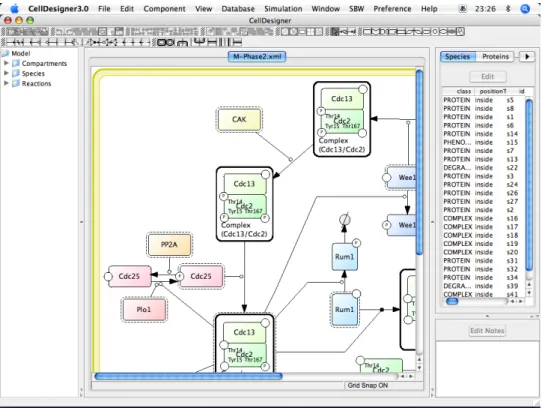Open the View menu
Viewport: 542px width, 408px height.
click(x=204, y=9)
